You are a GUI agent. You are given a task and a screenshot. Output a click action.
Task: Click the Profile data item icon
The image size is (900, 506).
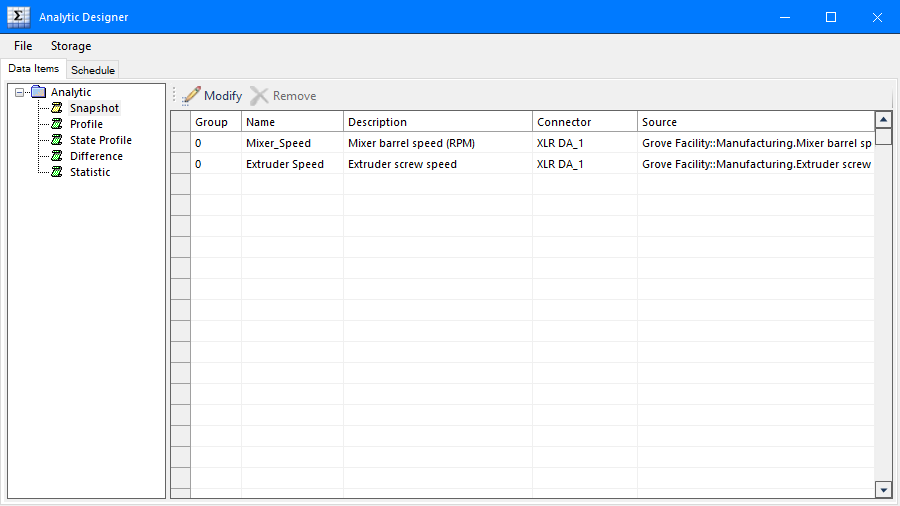coord(57,124)
